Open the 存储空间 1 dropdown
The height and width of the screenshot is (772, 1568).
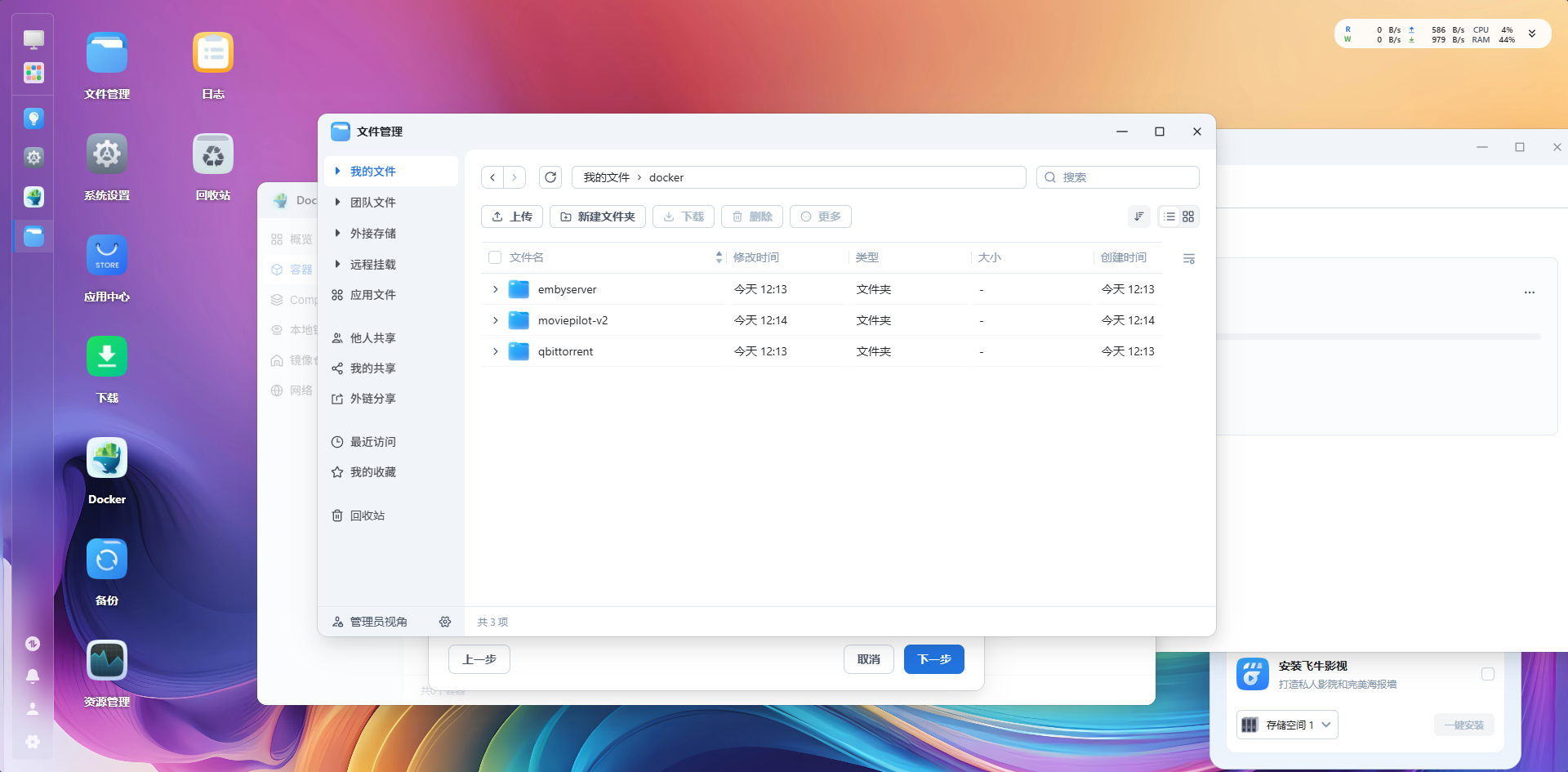pos(1287,725)
